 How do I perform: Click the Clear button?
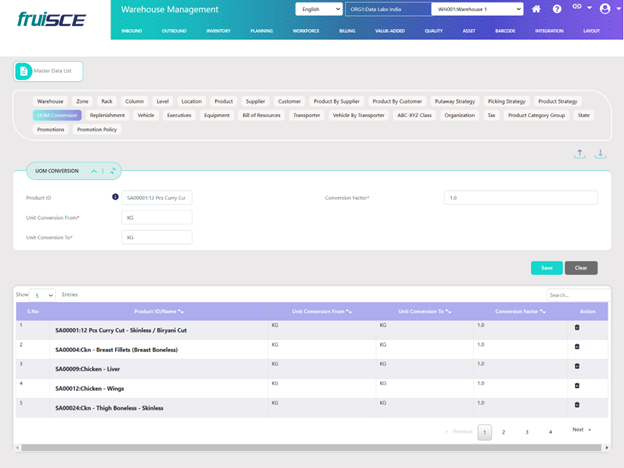(581, 268)
